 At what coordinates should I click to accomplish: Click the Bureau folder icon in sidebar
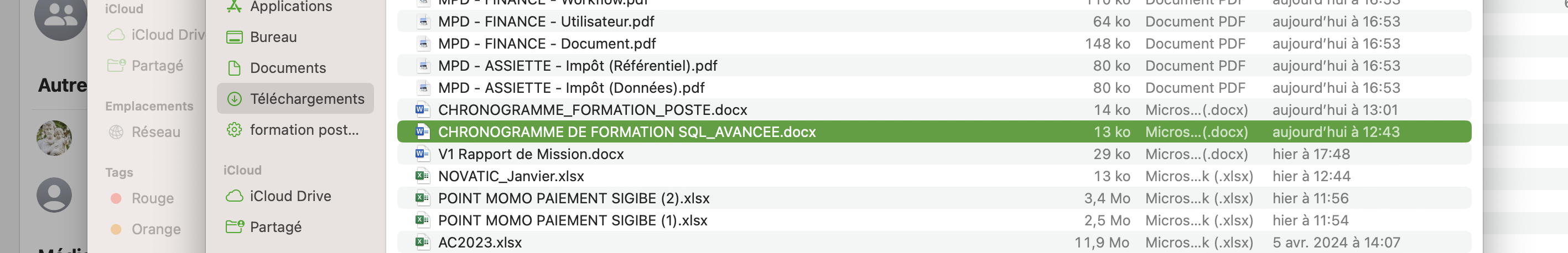click(235, 37)
